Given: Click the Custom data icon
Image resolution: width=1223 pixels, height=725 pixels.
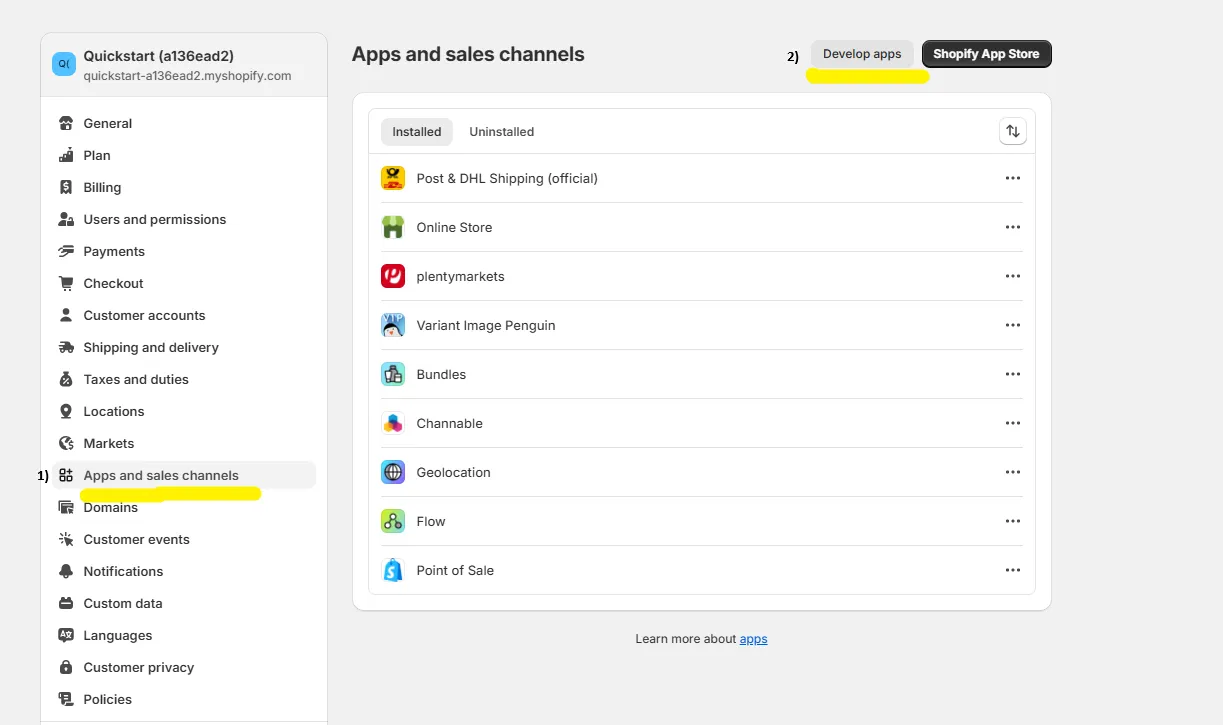Looking at the screenshot, I should tap(66, 603).
